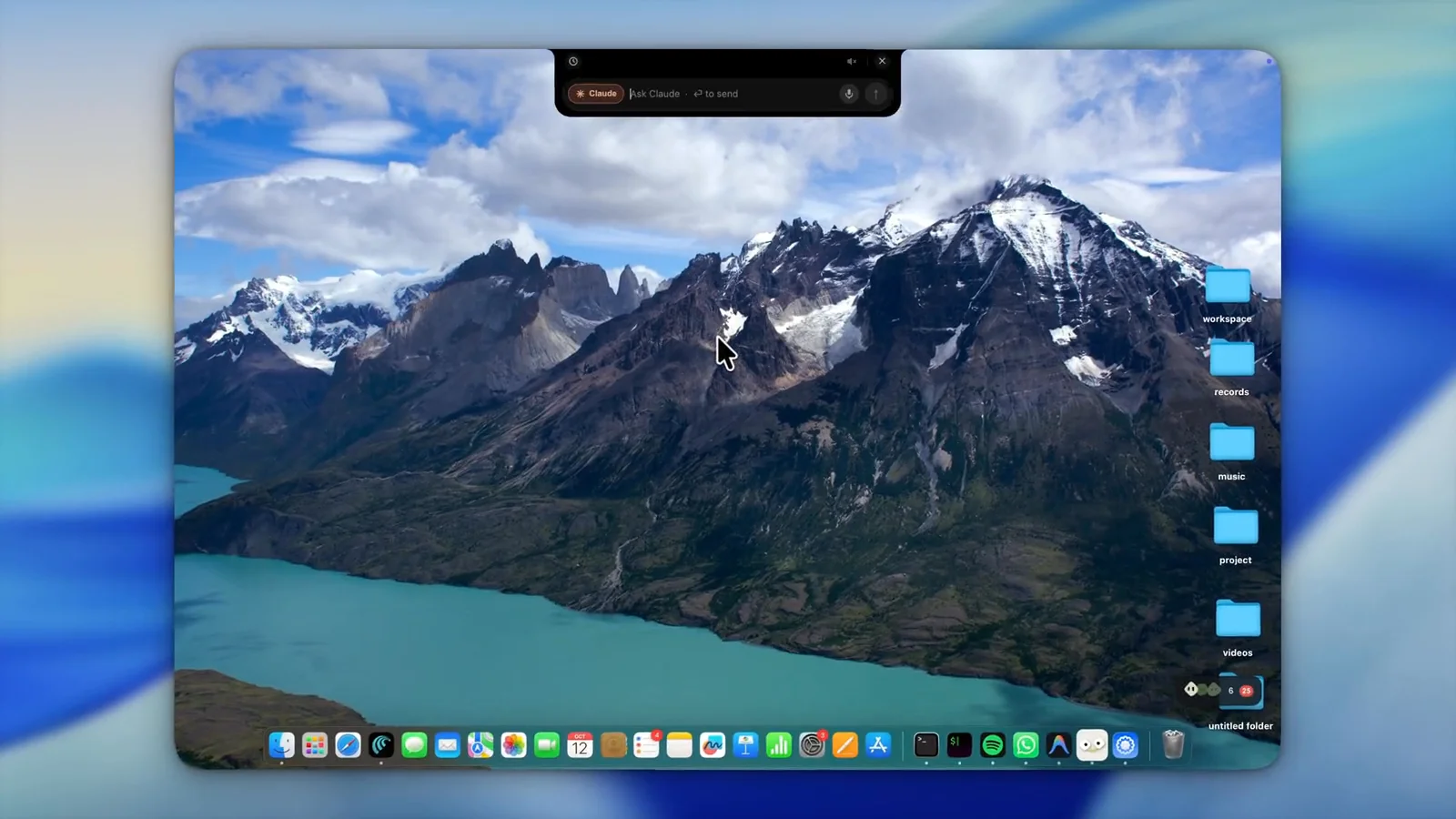Open Photos app in the dock
The height and width of the screenshot is (819, 1456).
click(x=513, y=745)
